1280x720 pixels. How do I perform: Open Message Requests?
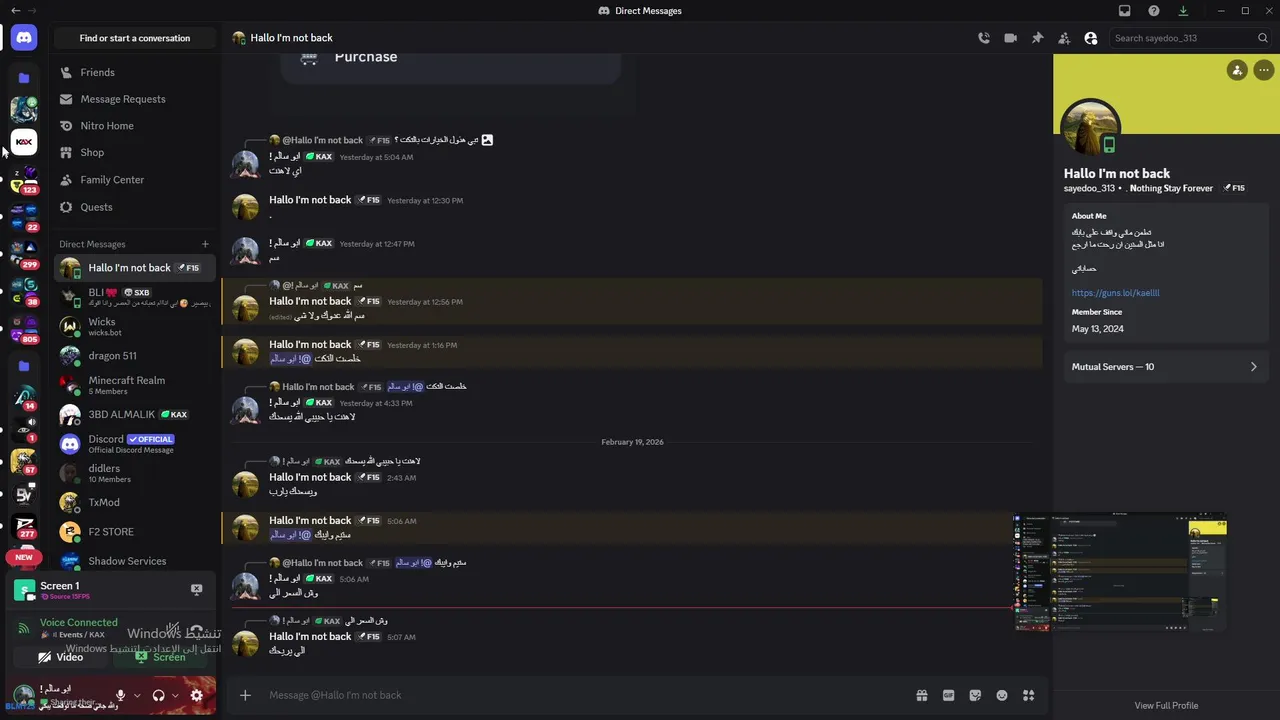(134, 99)
